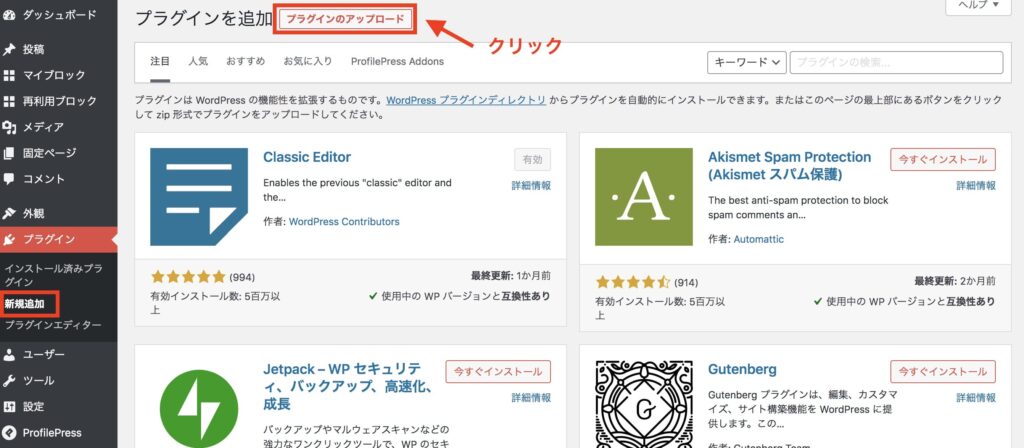The width and height of the screenshot is (1024, 448).
Task: Click the pushpin icon next to 投稿
Action: 9,50
